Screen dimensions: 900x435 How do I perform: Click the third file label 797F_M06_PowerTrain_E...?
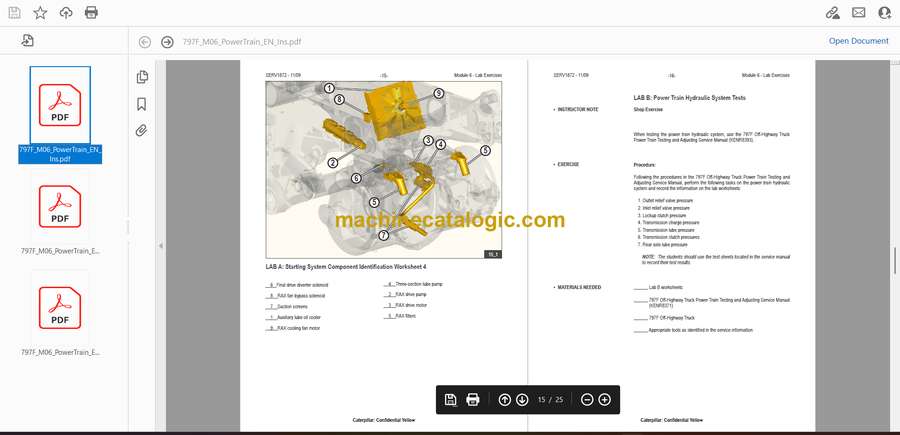click(60, 352)
